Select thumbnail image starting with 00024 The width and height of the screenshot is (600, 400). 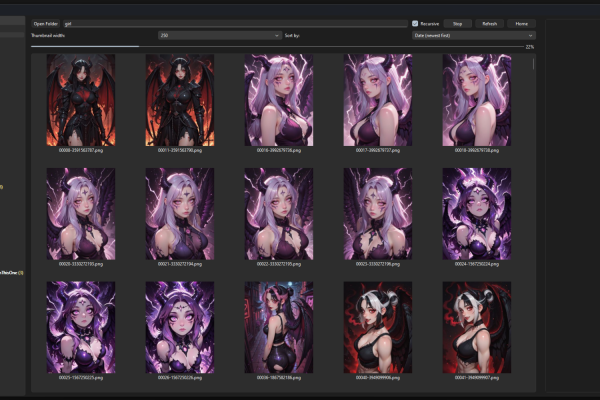click(477, 214)
